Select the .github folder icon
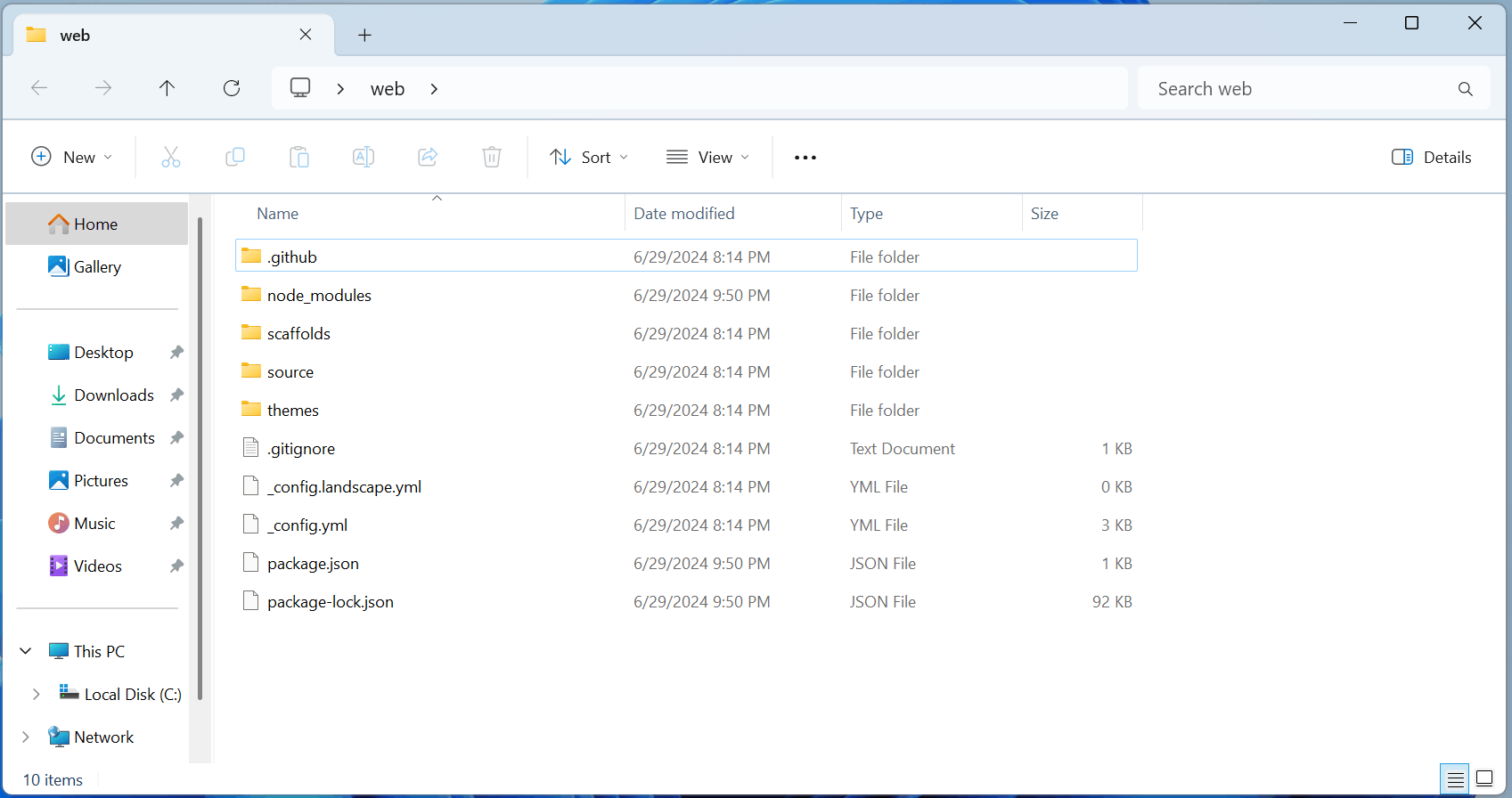This screenshot has width=1512, height=798. [251, 256]
